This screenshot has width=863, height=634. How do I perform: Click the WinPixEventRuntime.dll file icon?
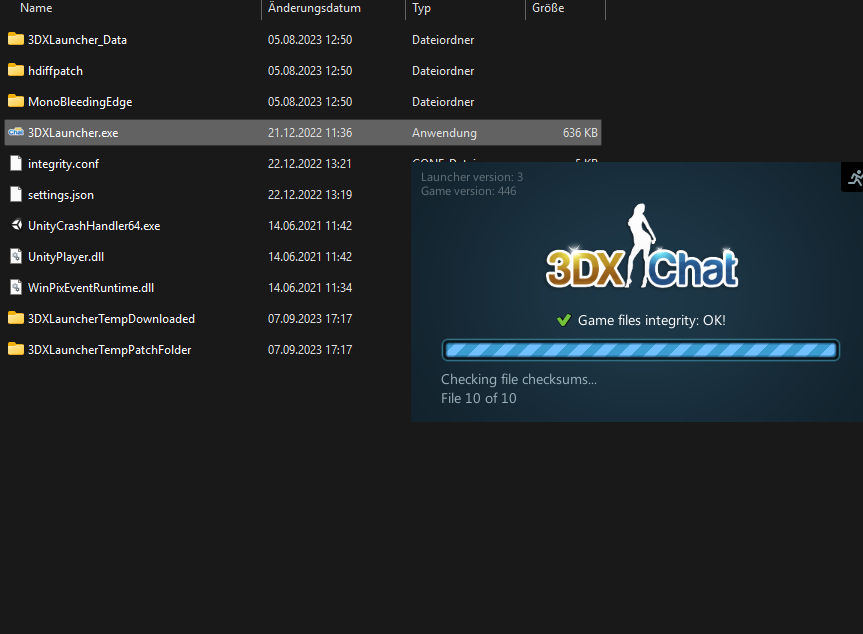coord(16,287)
